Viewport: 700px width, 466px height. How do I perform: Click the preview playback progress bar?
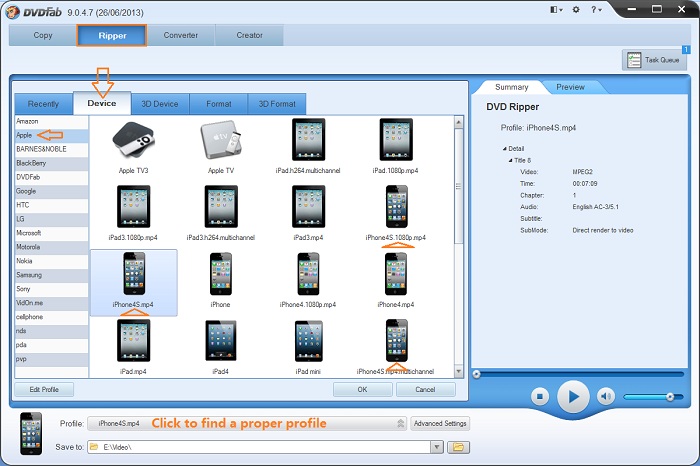pyautogui.click(x=580, y=374)
